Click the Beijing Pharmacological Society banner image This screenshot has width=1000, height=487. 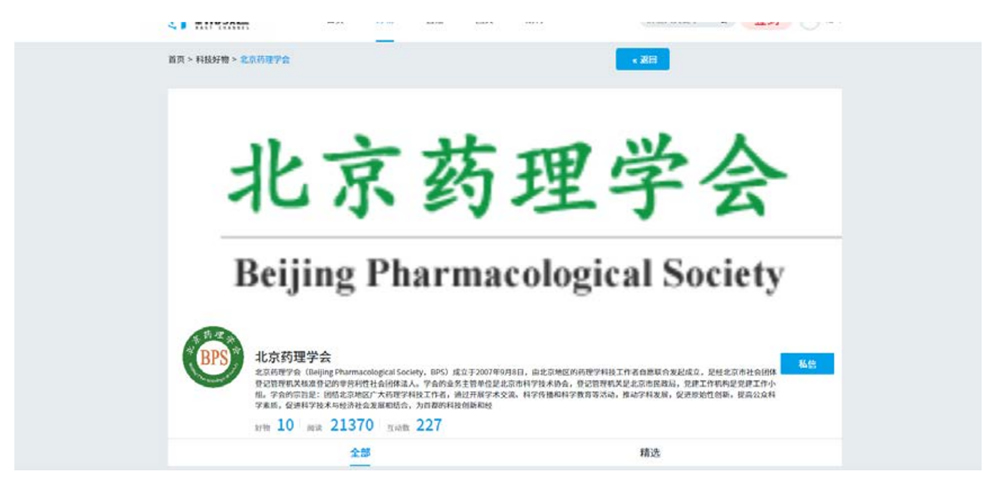504,210
